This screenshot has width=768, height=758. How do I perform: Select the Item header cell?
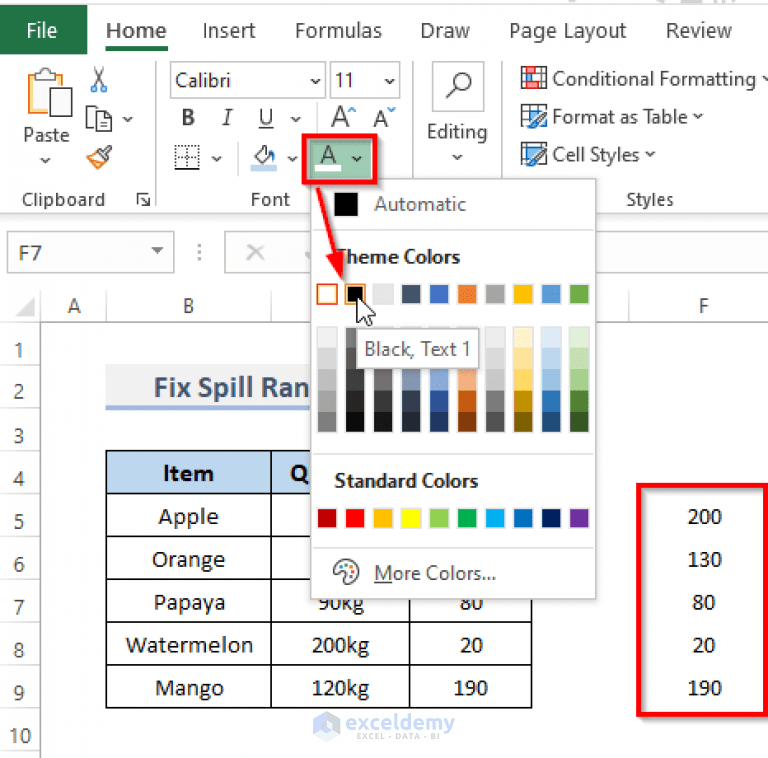(x=189, y=473)
